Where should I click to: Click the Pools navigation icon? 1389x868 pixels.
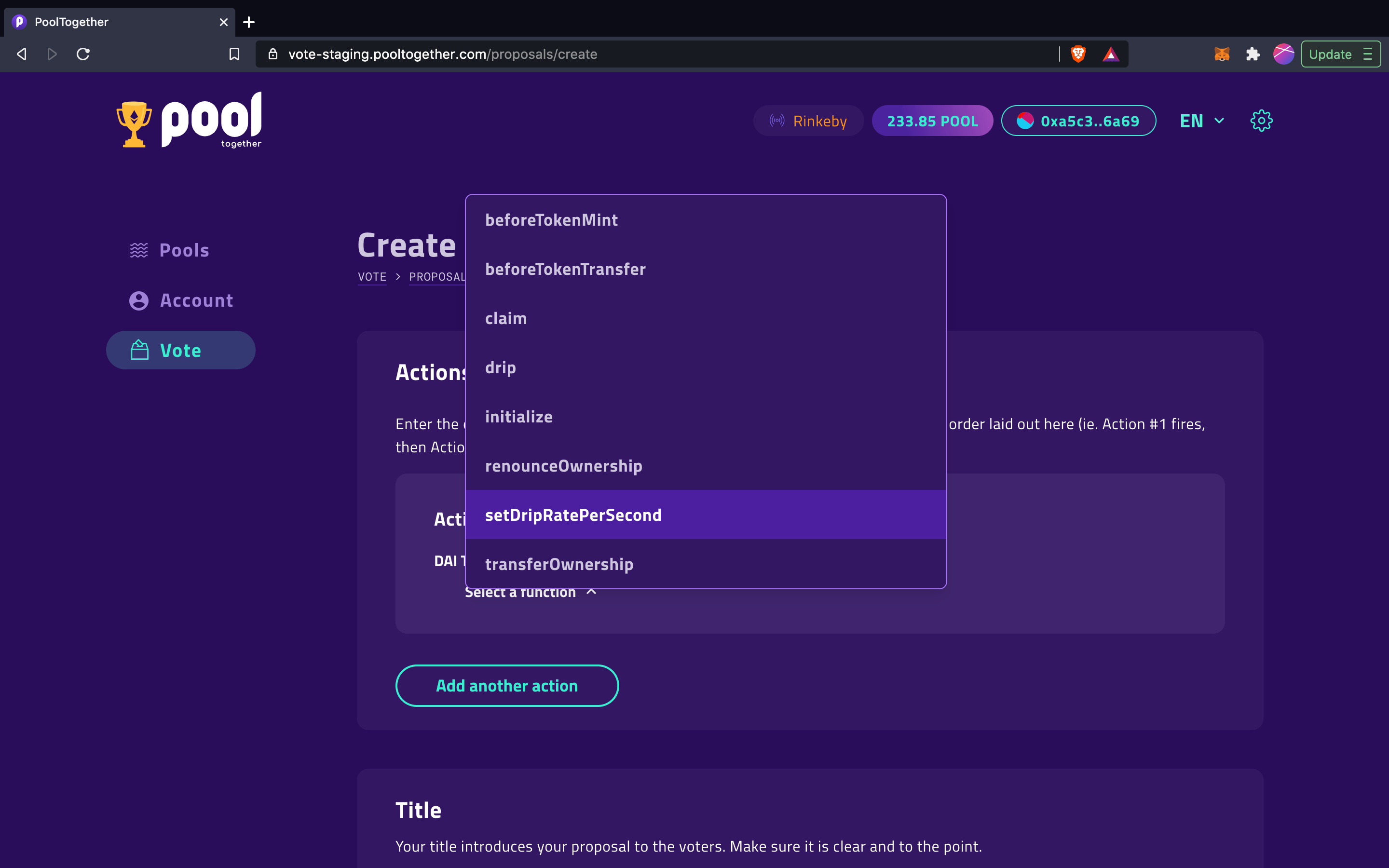(138, 249)
